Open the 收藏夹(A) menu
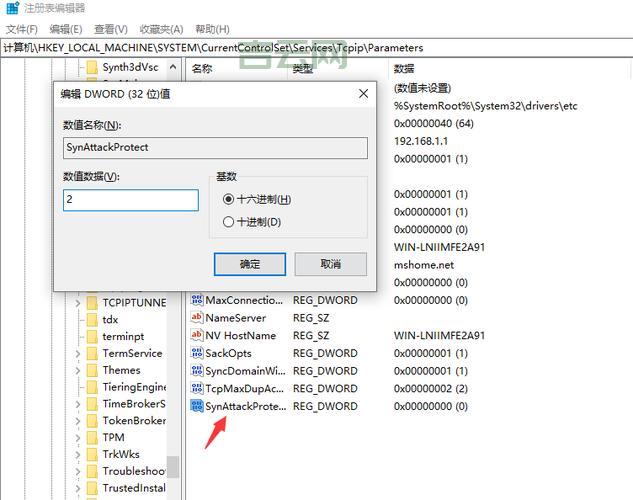 (161, 29)
